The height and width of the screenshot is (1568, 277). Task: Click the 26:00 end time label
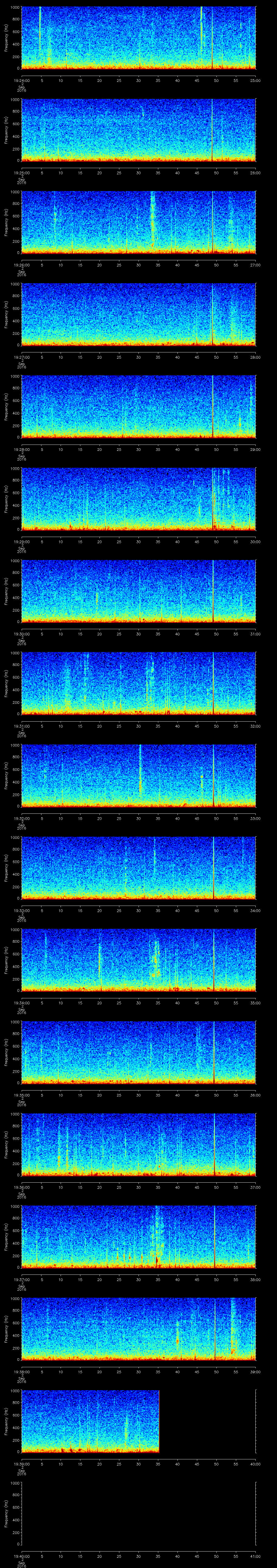255,173
